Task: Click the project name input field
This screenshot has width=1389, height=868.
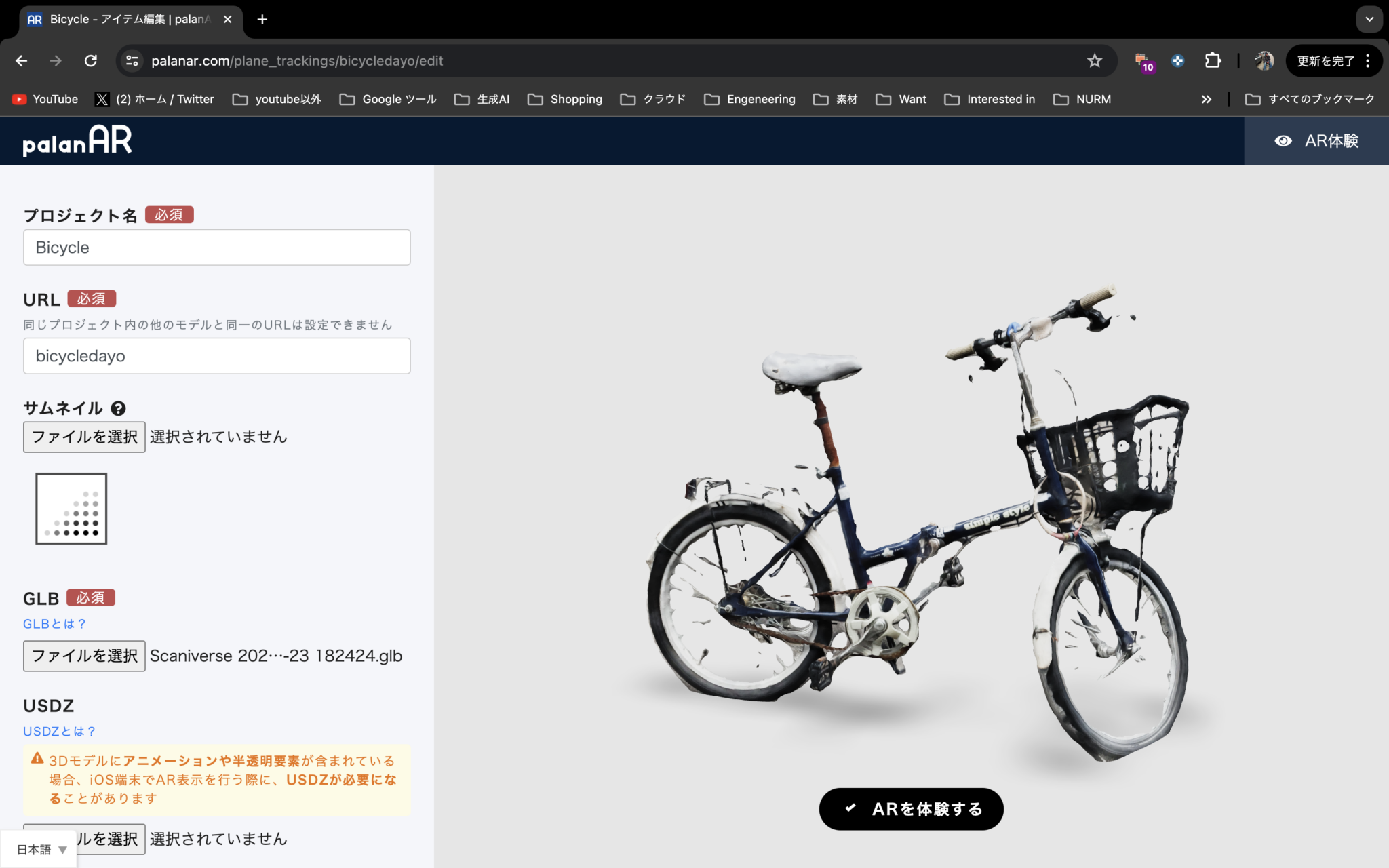Action: click(x=217, y=248)
